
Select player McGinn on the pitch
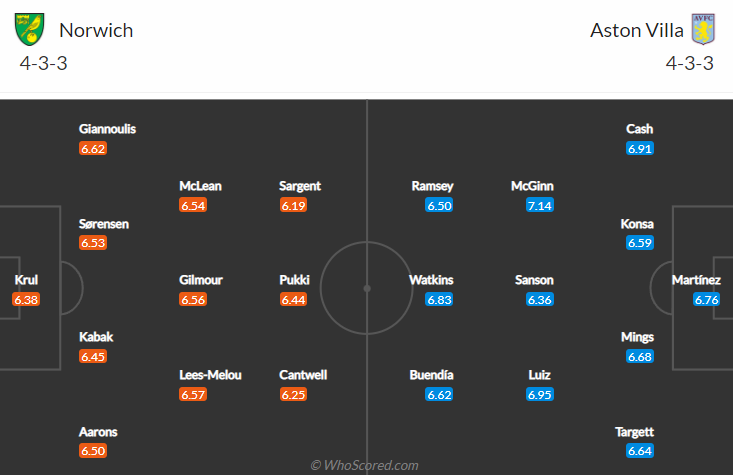point(532,186)
